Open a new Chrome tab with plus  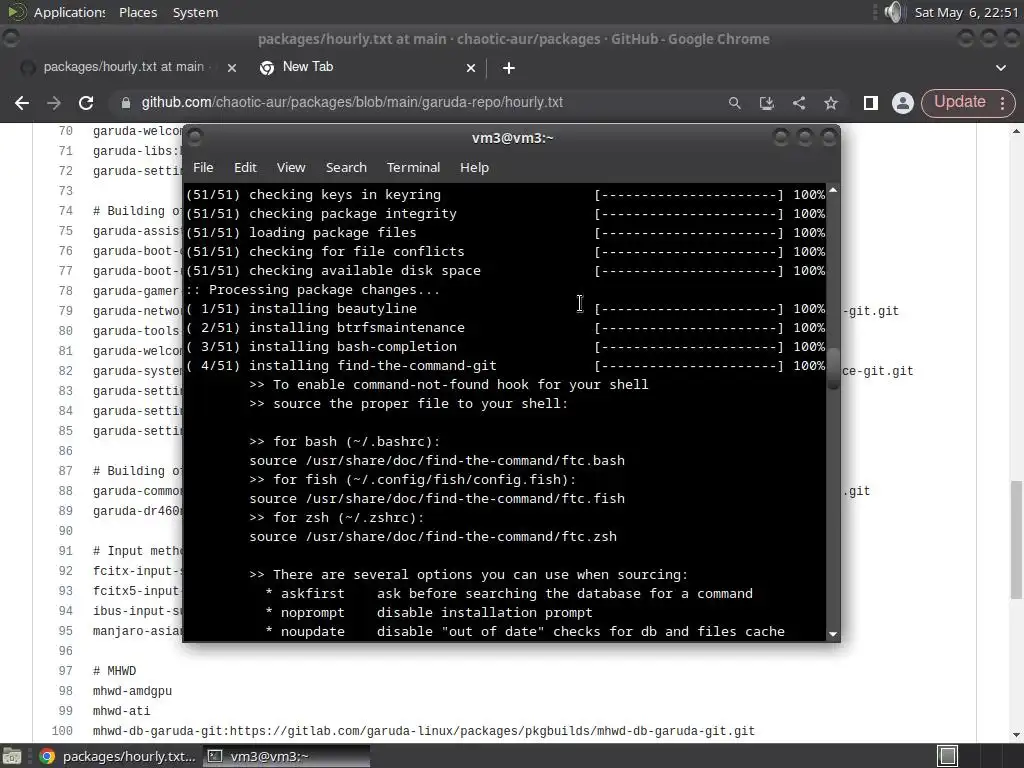coord(509,68)
